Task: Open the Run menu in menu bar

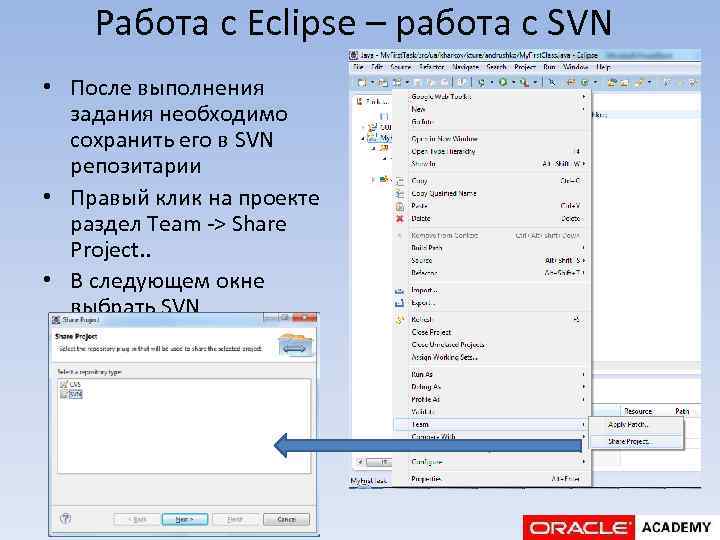Action: tap(549, 67)
